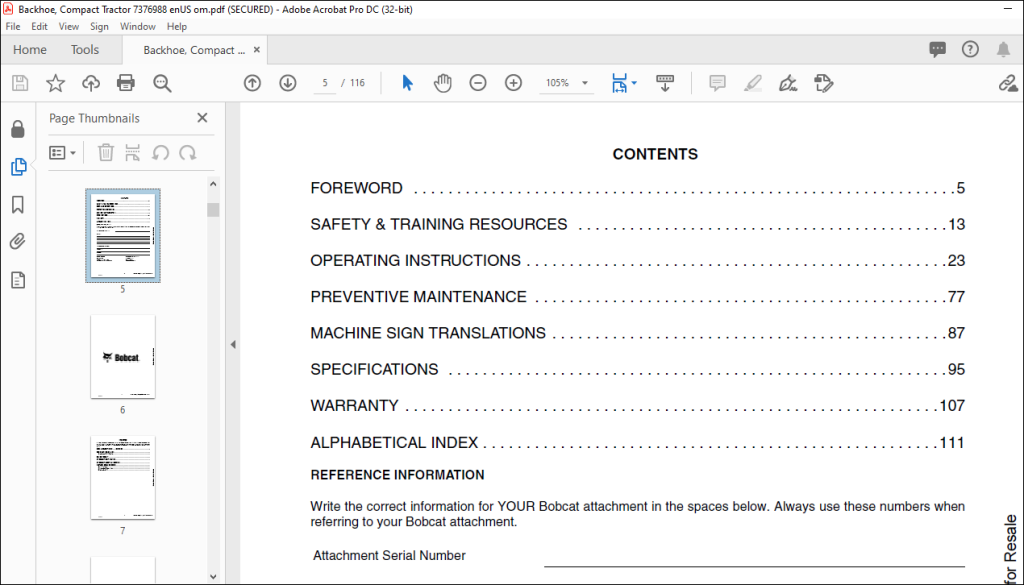Screen dimensions: 1024x585
Task: Open the notifications bell
Action: (x=1003, y=50)
